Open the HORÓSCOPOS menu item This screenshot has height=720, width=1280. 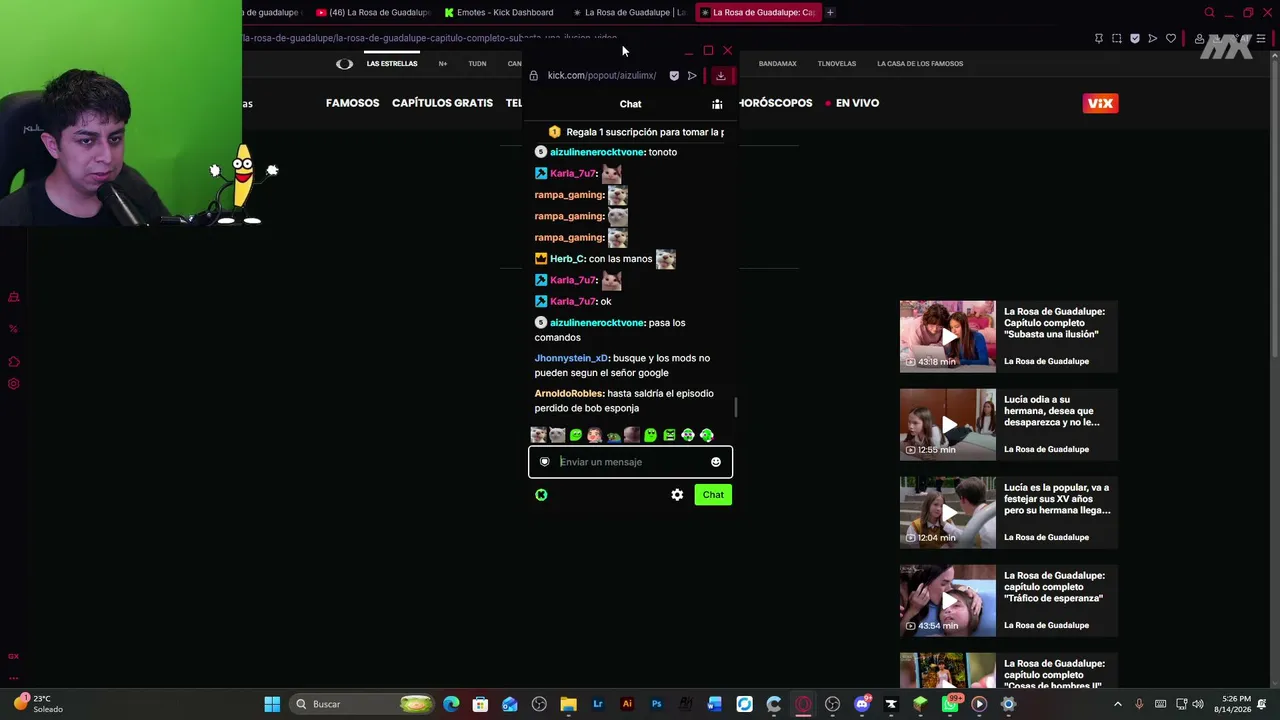click(775, 103)
